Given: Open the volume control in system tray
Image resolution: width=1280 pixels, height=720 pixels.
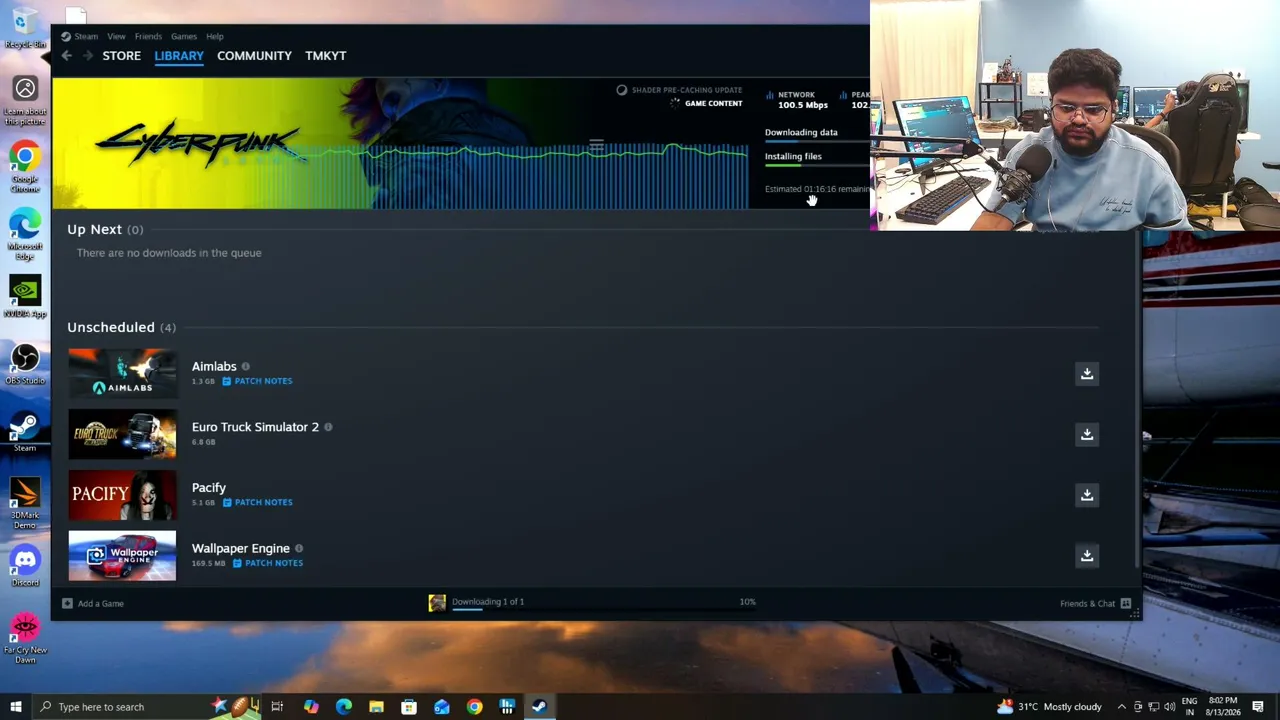Looking at the screenshot, I should [1169, 707].
